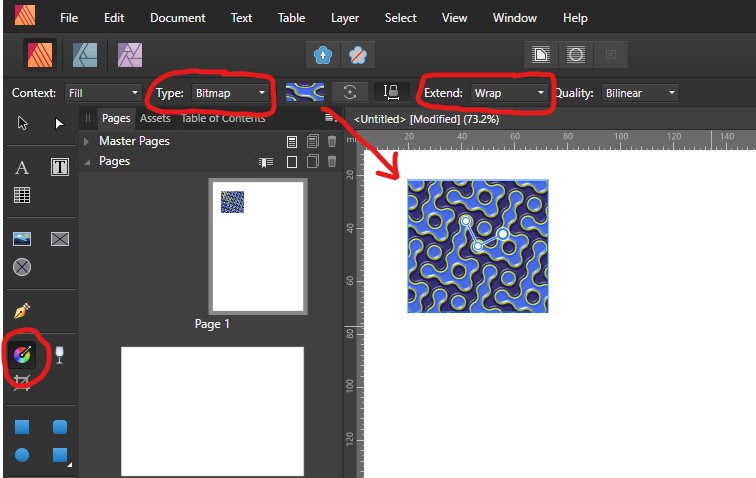Select the Untitled Modified document tab
This screenshot has width=756, height=478.
click(426, 119)
